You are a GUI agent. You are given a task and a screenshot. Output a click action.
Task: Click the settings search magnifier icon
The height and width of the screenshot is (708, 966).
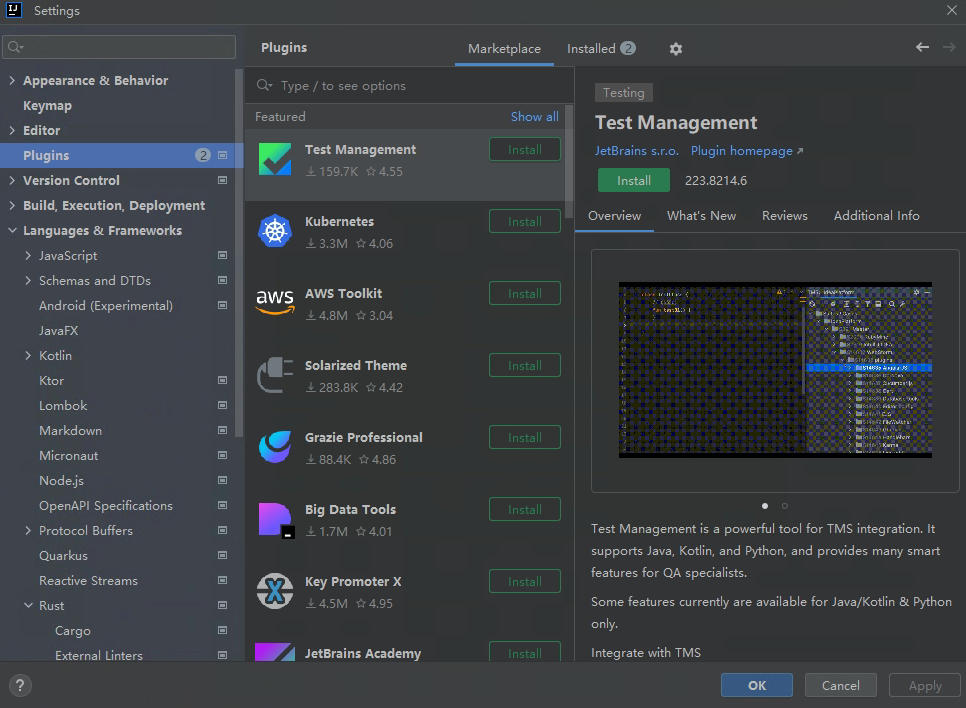(15, 47)
